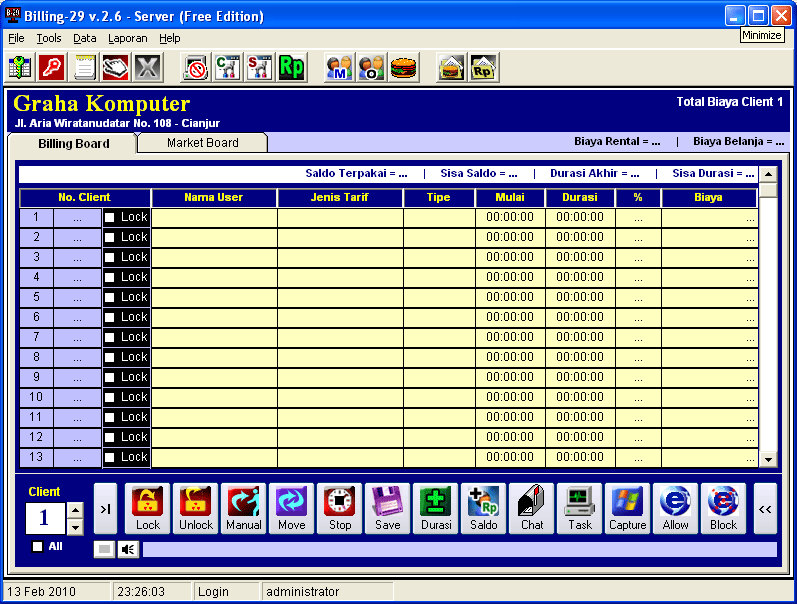
Task: Click the Stop billing button
Action: 340,508
